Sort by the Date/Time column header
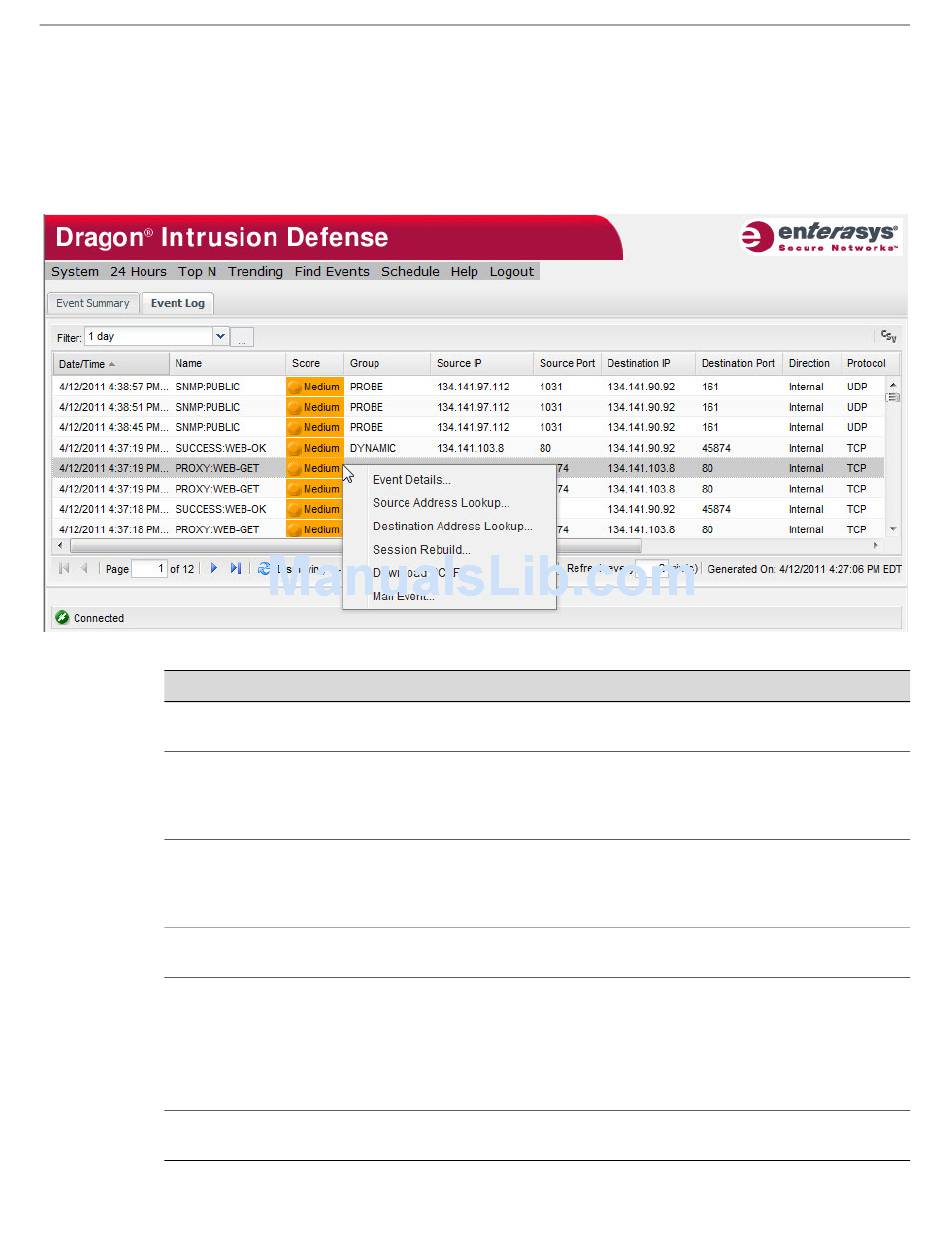Screen dimensions: 950x1260 111,364
